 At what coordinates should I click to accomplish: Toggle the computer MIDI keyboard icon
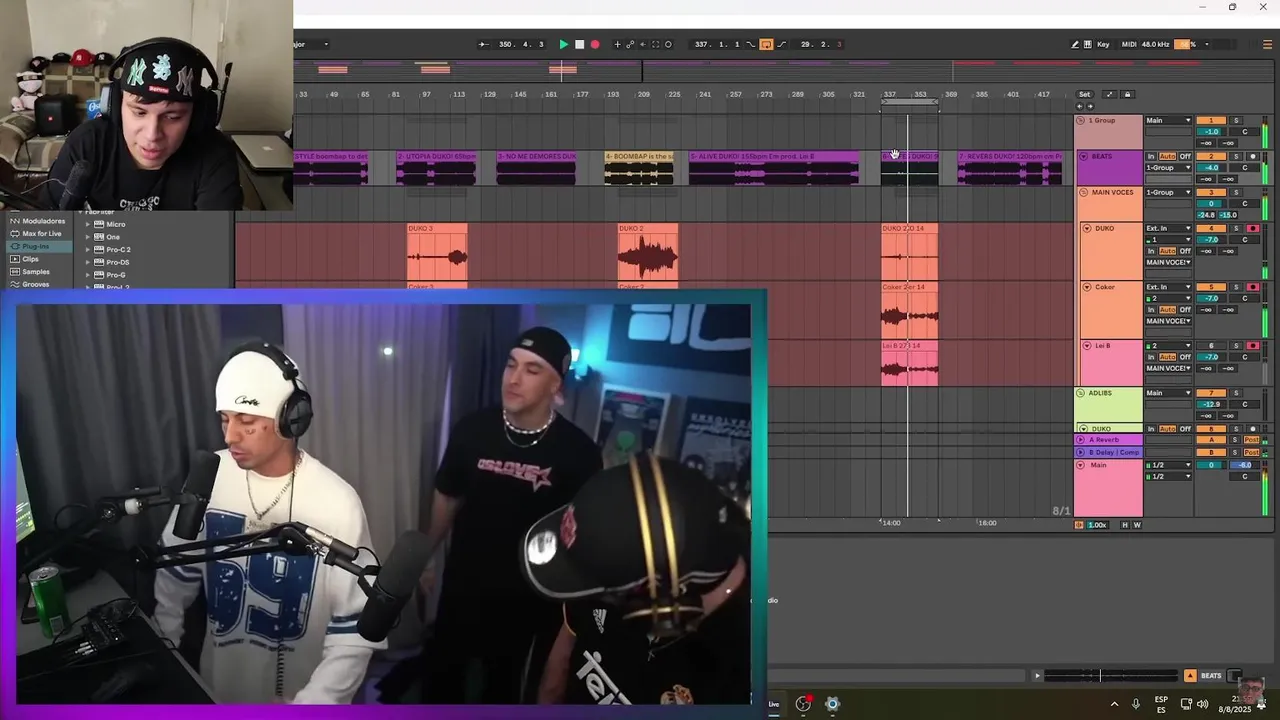pos(1088,44)
